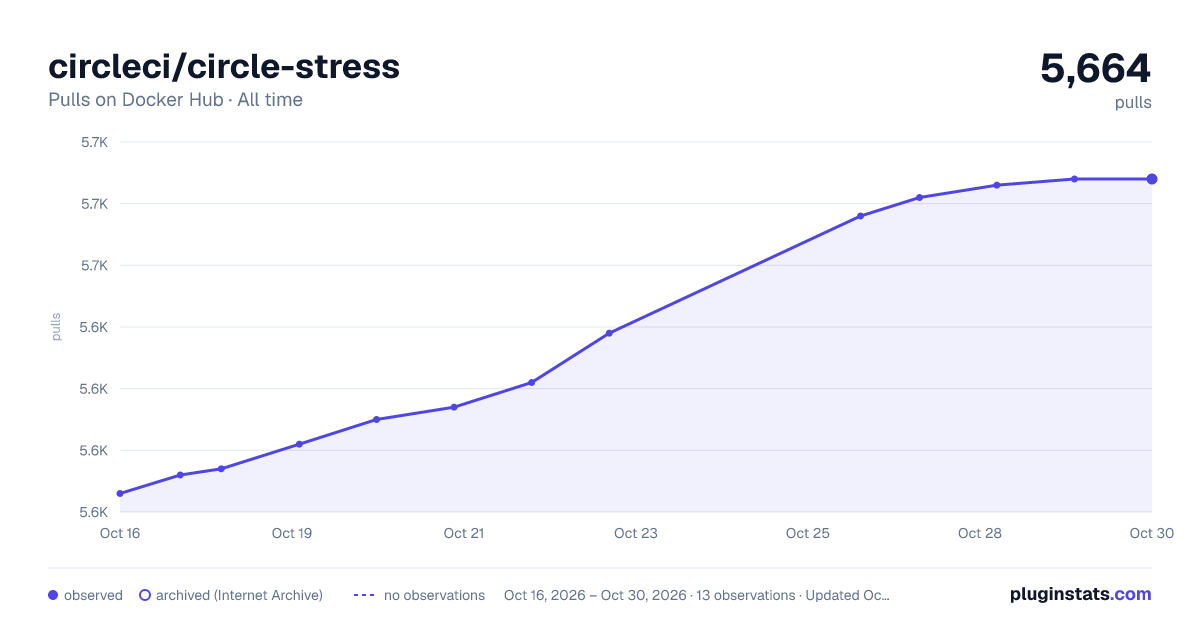Click the Oct 21 x-axis label
1200x630 pixels.
pyautogui.click(x=464, y=533)
